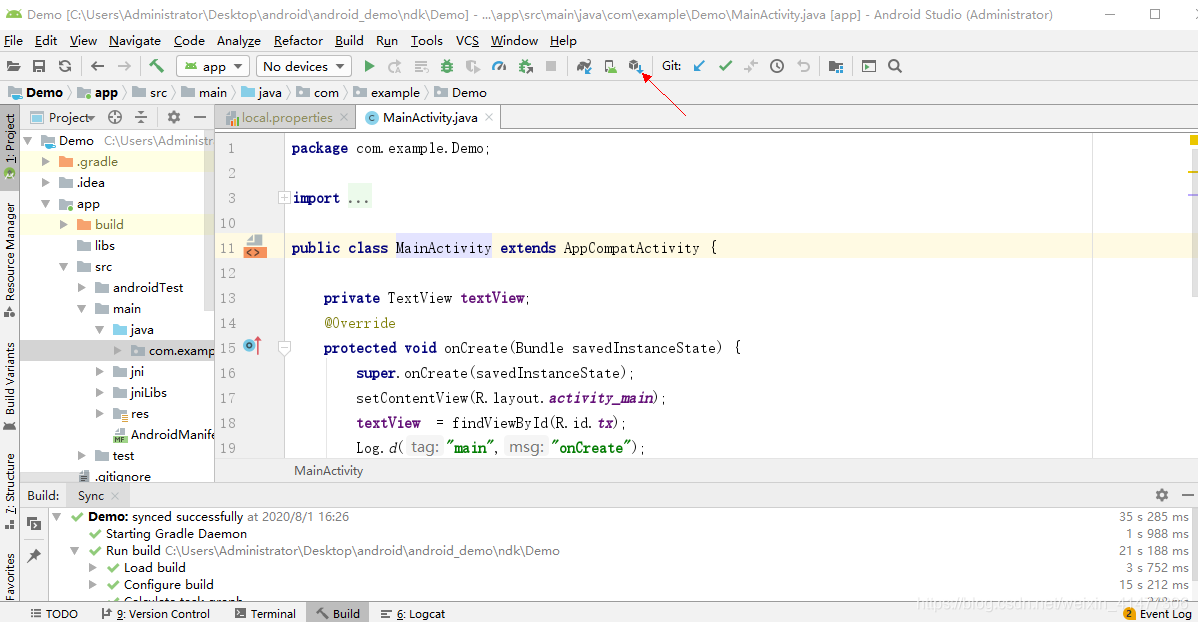
Task: Expand the Configure build node
Action: point(92,585)
